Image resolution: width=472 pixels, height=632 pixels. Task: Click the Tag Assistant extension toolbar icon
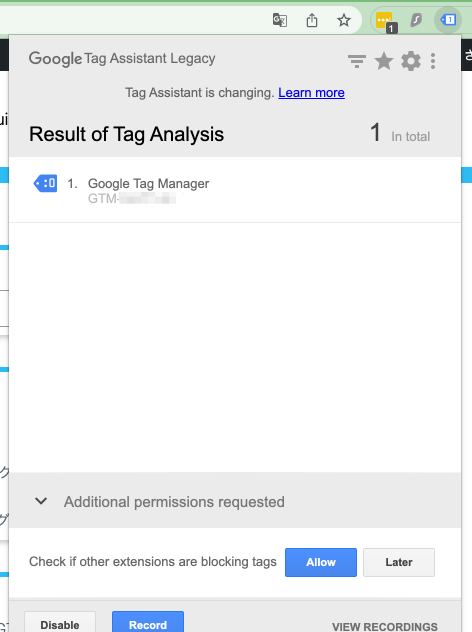tap(448, 19)
